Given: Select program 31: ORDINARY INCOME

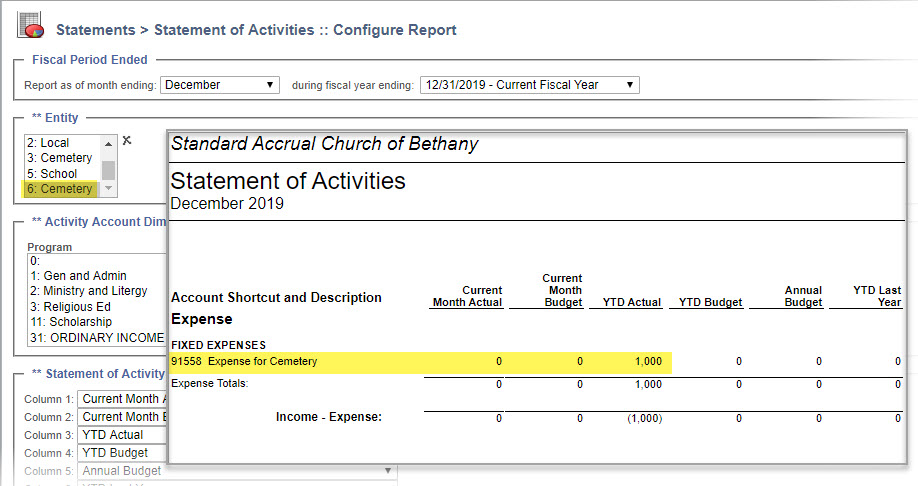Looking at the screenshot, I should coord(97,338).
